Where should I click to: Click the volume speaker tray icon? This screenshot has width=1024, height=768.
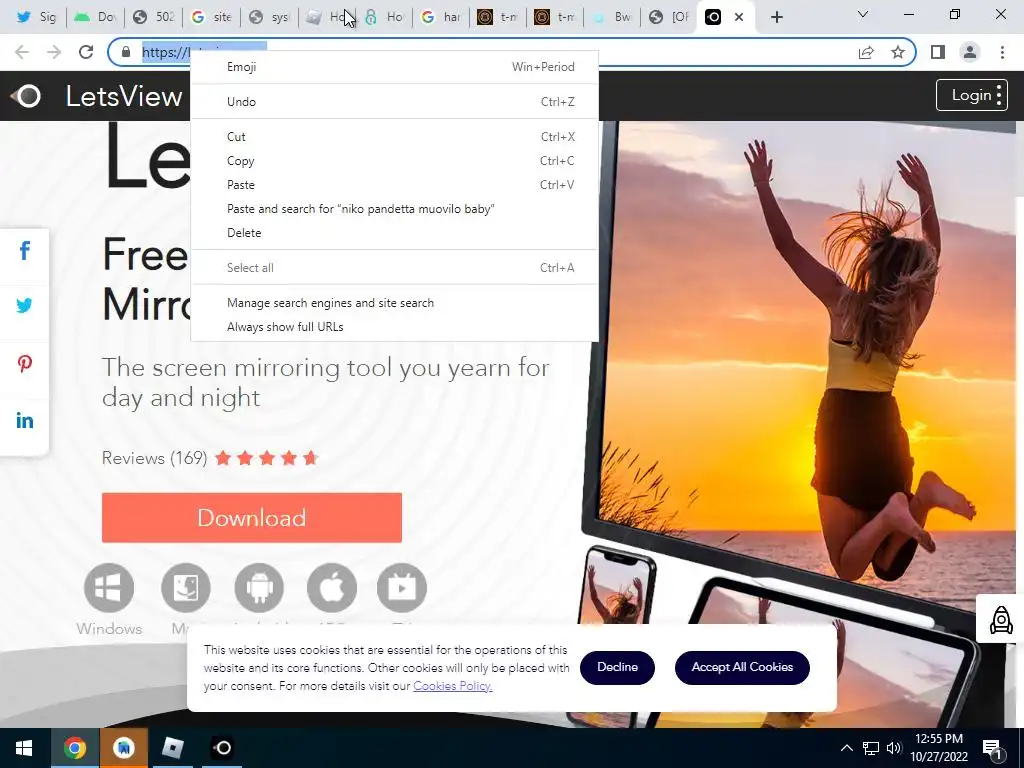pyautogui.click(x=893, y=748)
